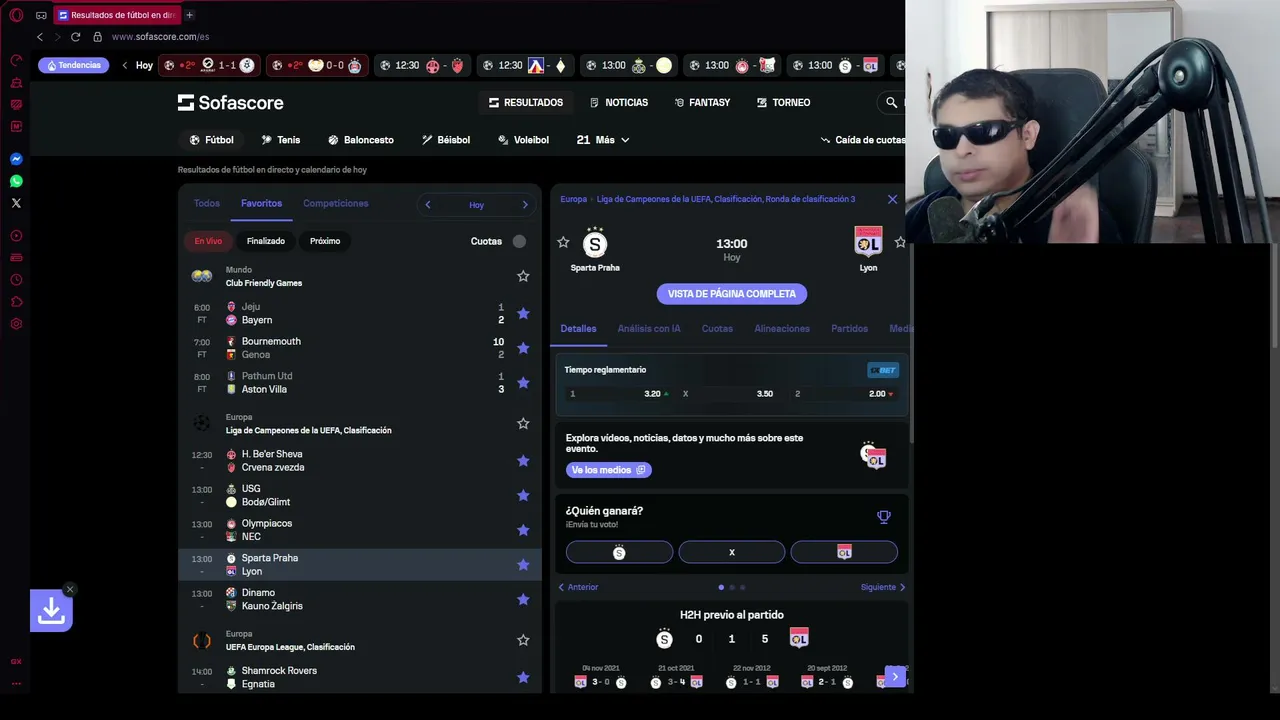This screenshot has width=1280, height=720.
Task: Unfavorite the Olympiacos vs NEC match
Action: (x=523, y=530)
